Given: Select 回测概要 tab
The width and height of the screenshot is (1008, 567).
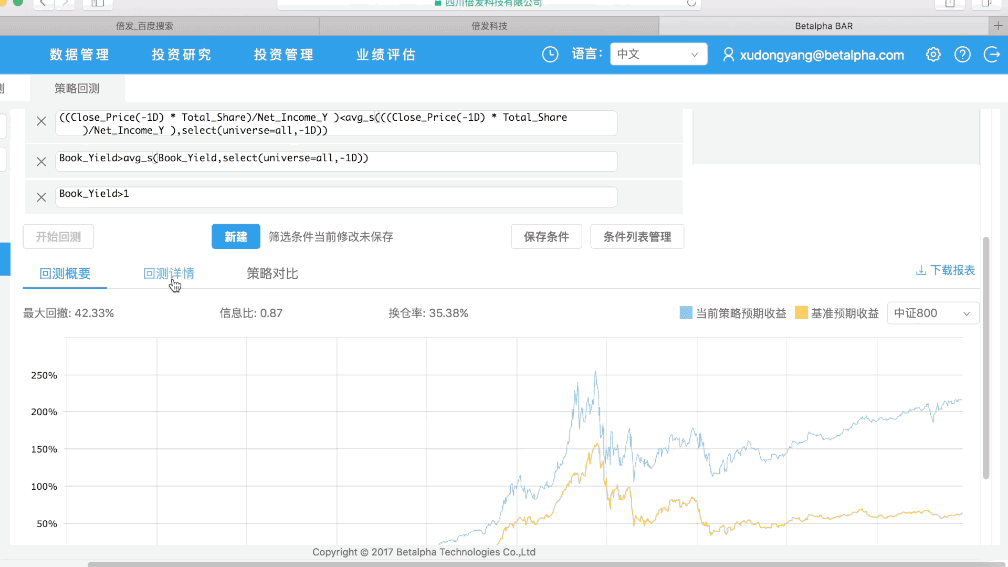Looking at the screenshot, I should [65, 273].
